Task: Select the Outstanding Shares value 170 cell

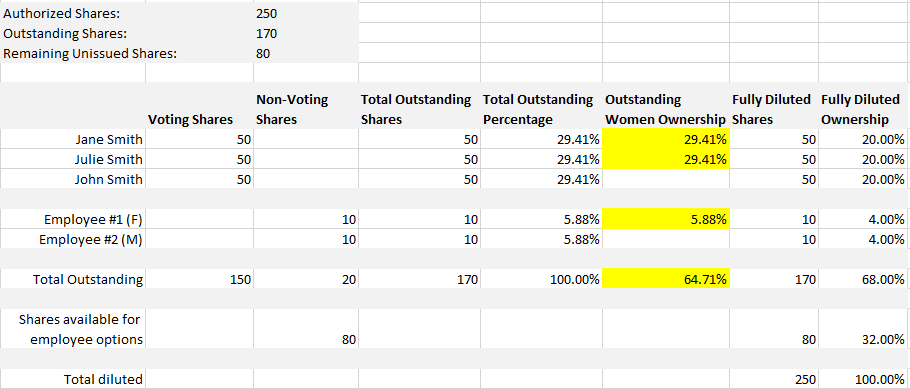Action: (306, 33)
